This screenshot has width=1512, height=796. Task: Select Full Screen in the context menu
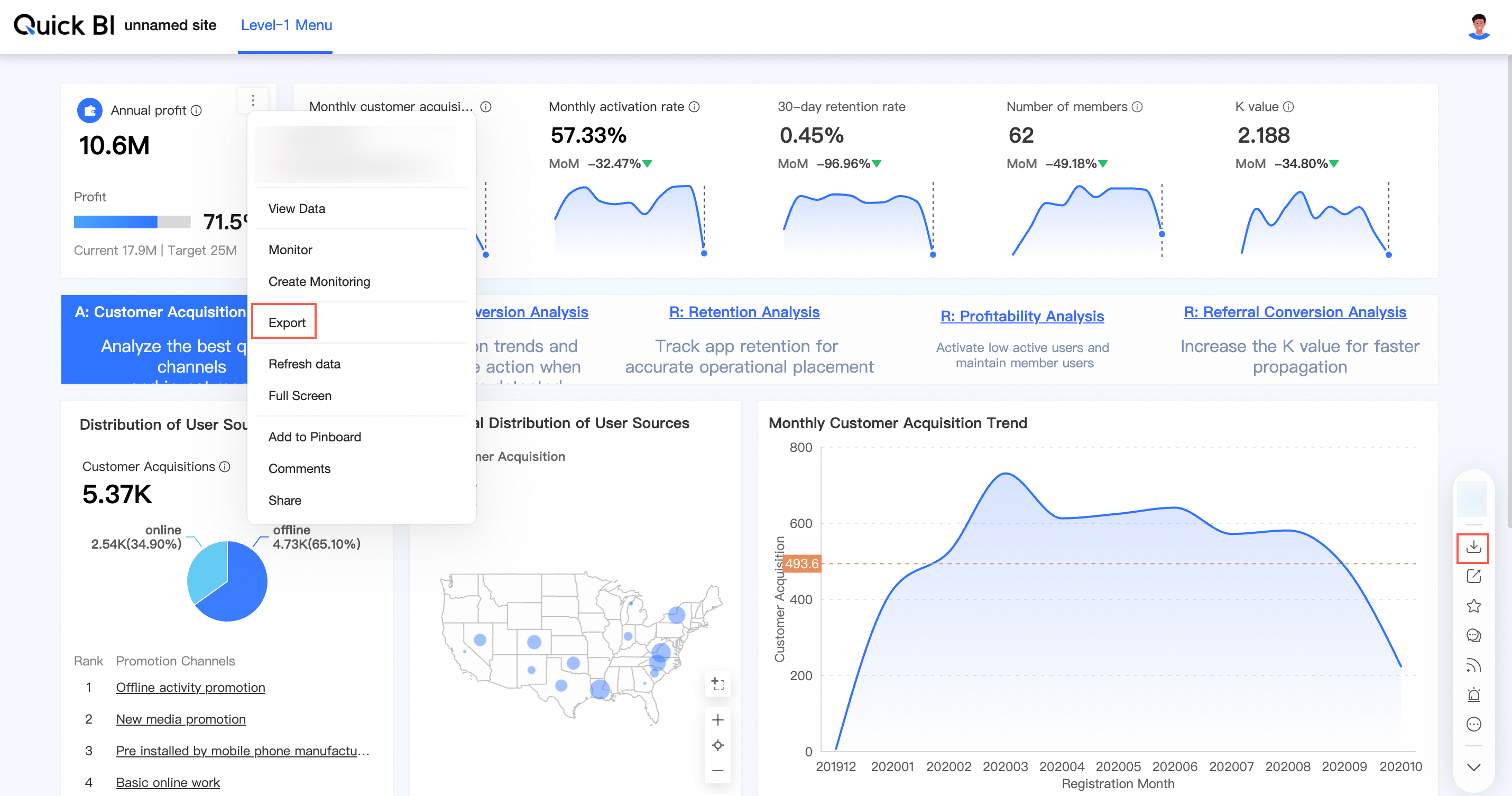pyautogui.click(x=299, y=396)
